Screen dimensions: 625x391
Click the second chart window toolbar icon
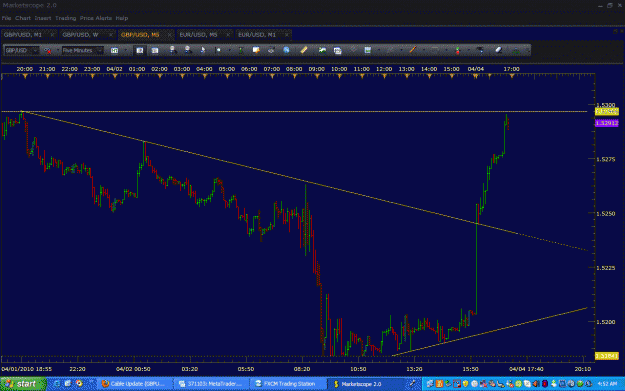pyautogui.click(x=155, y=51)
